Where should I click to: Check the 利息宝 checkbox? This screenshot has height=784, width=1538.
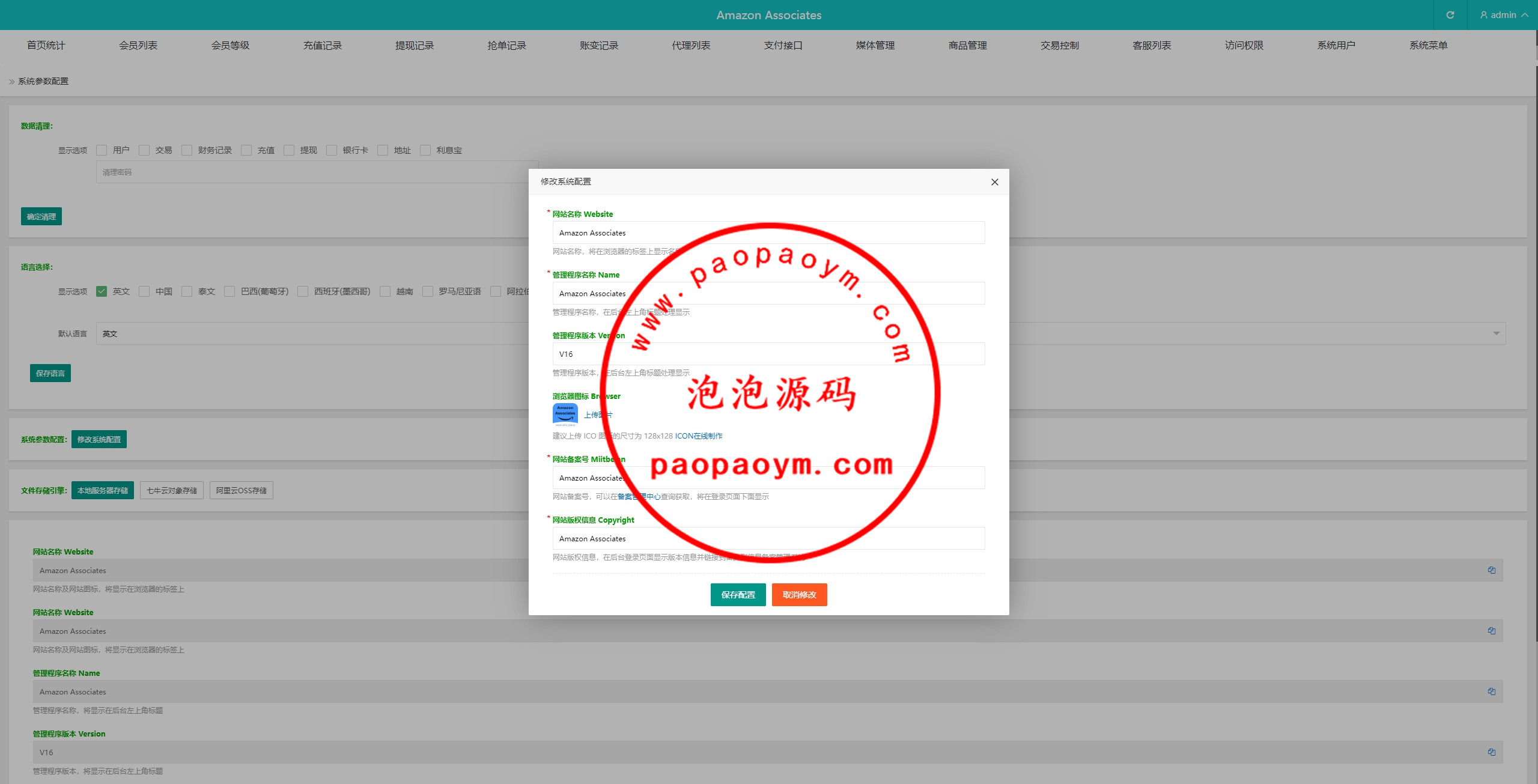point(425,150)
